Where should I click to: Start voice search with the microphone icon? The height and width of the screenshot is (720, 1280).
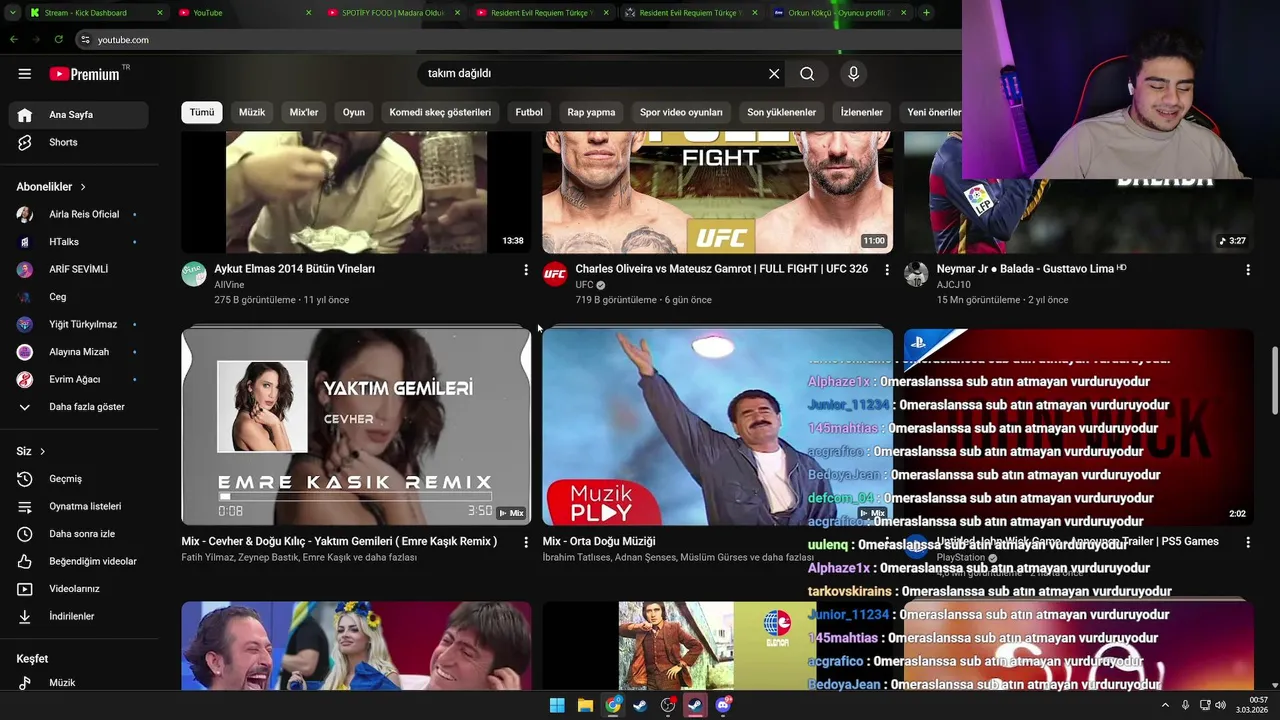pos(853,73)
